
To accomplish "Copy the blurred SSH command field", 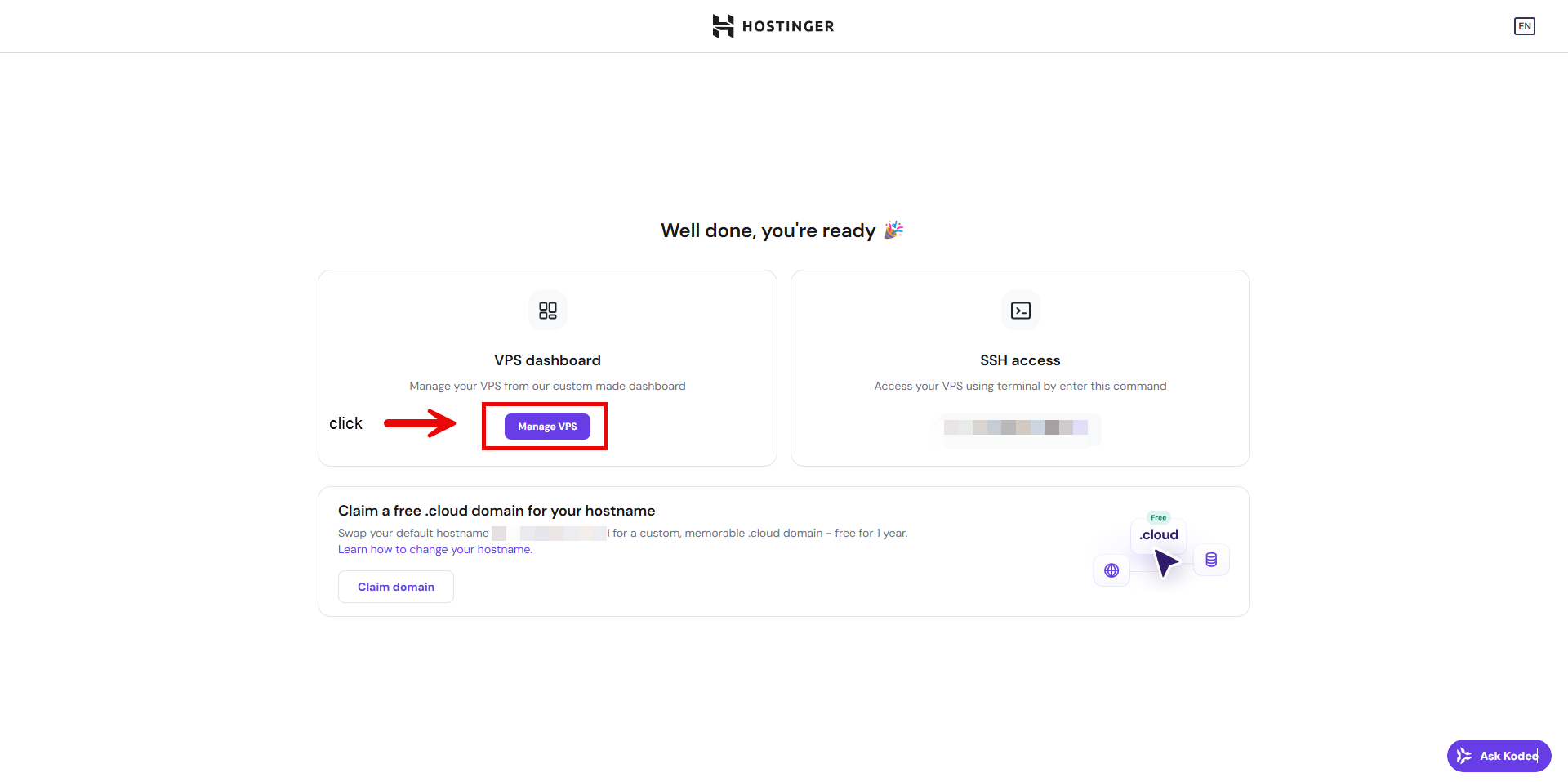I will [1016, 427].
